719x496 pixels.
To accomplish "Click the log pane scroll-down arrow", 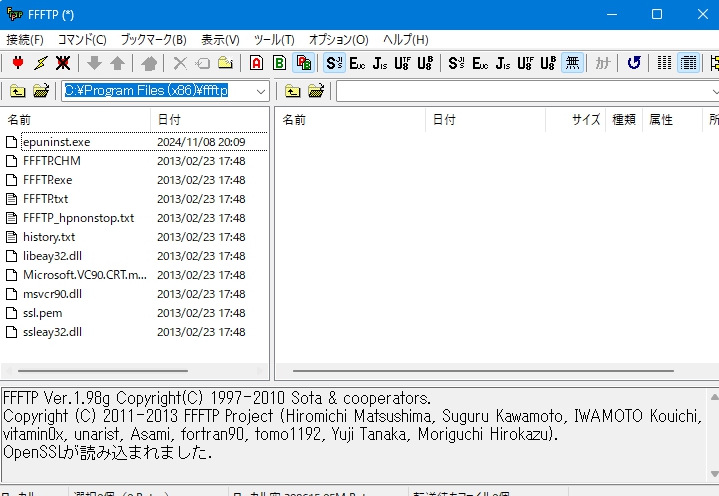I will [714, 474].
